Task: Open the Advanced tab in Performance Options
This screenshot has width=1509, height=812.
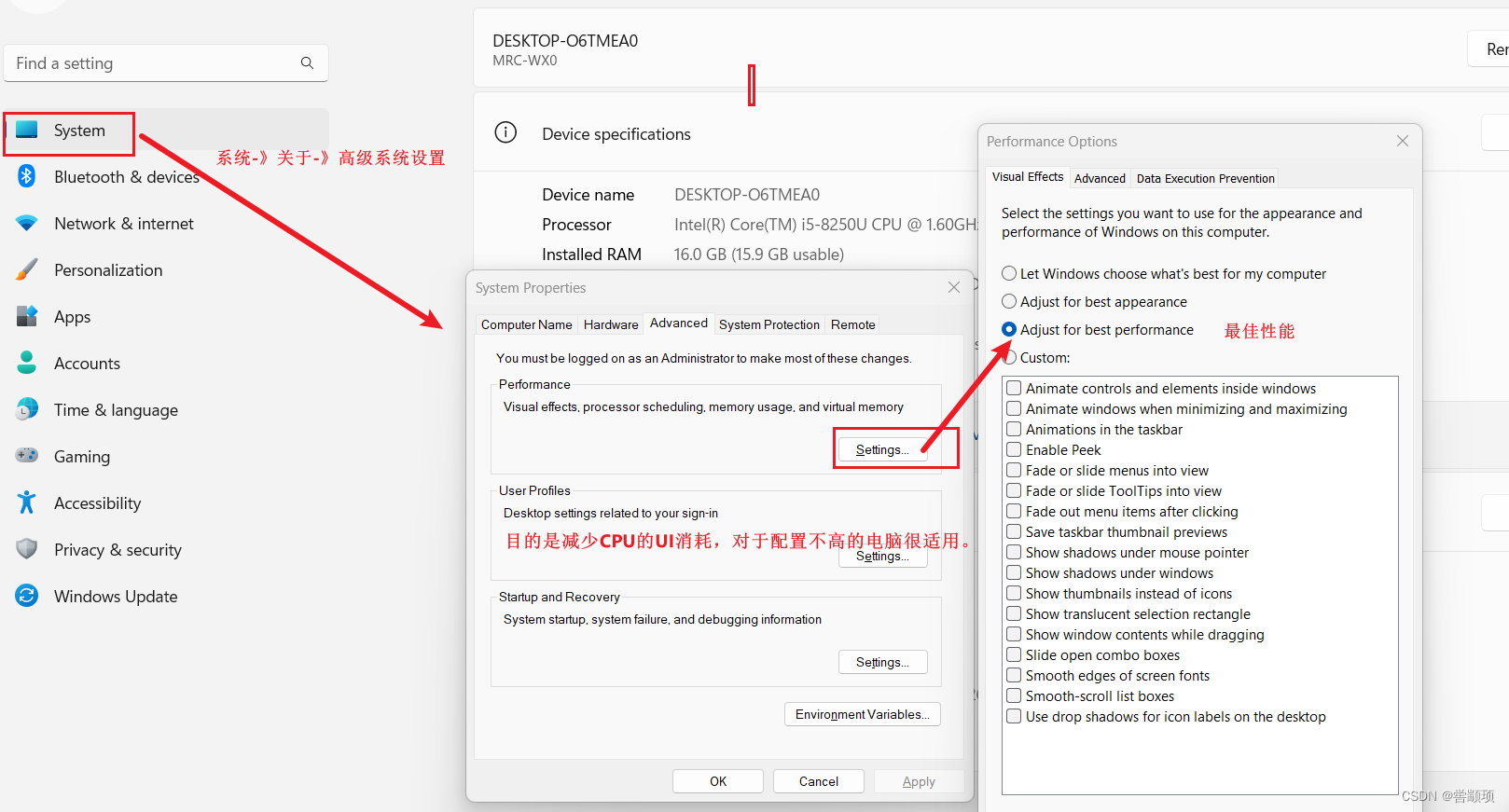Action: pyautogui.click(x=1100, y=178)
